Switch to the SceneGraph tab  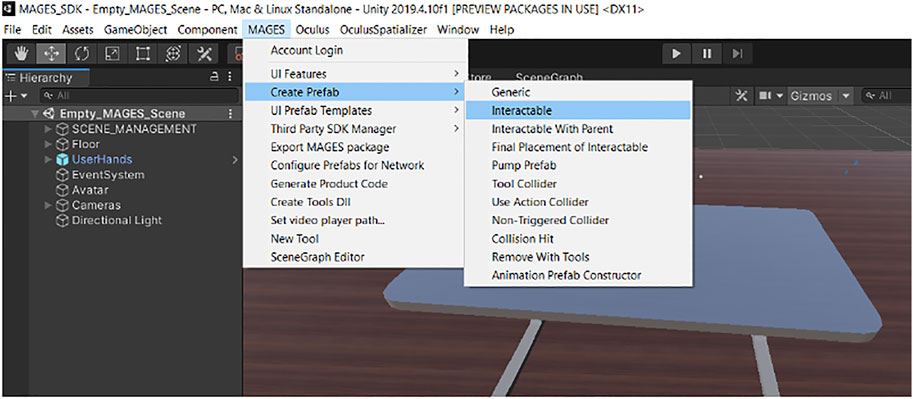point(548,77)
